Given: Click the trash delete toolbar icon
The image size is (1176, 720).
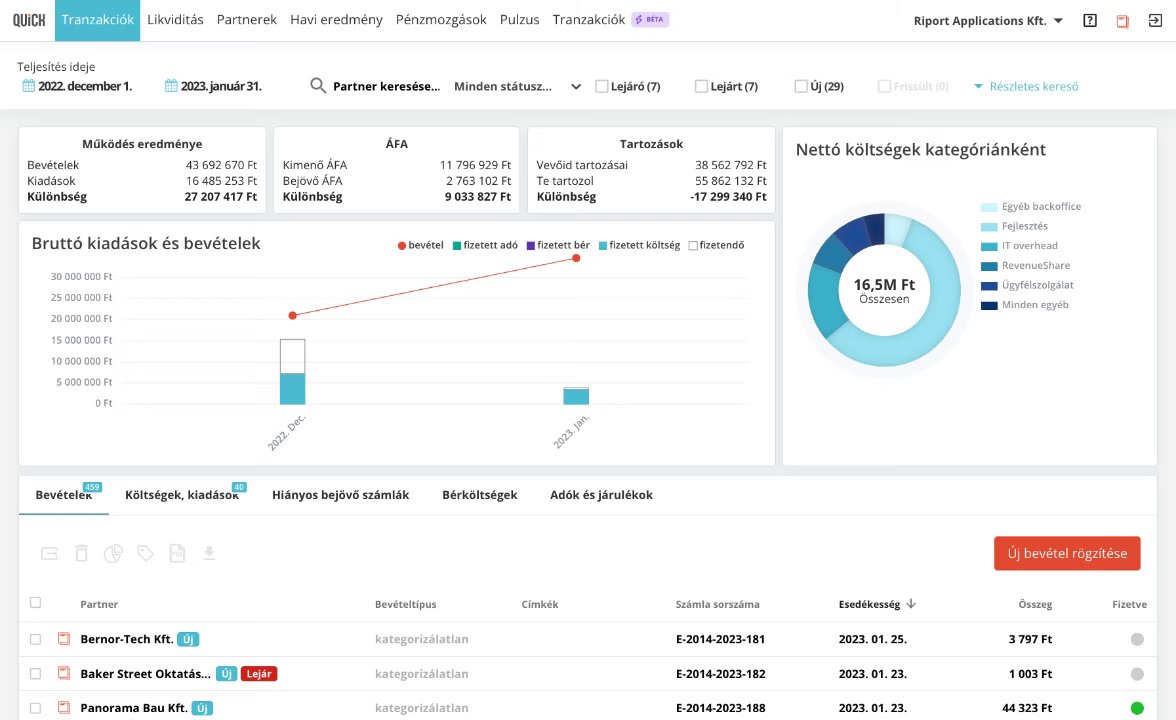Looking at the screenshot, I should (x=82, y=554).
